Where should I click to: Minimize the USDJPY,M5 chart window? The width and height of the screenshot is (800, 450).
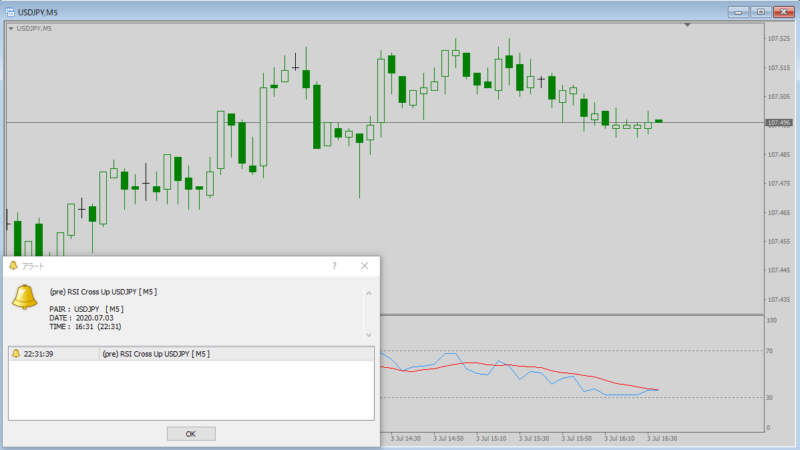click(x=738, y=12)
